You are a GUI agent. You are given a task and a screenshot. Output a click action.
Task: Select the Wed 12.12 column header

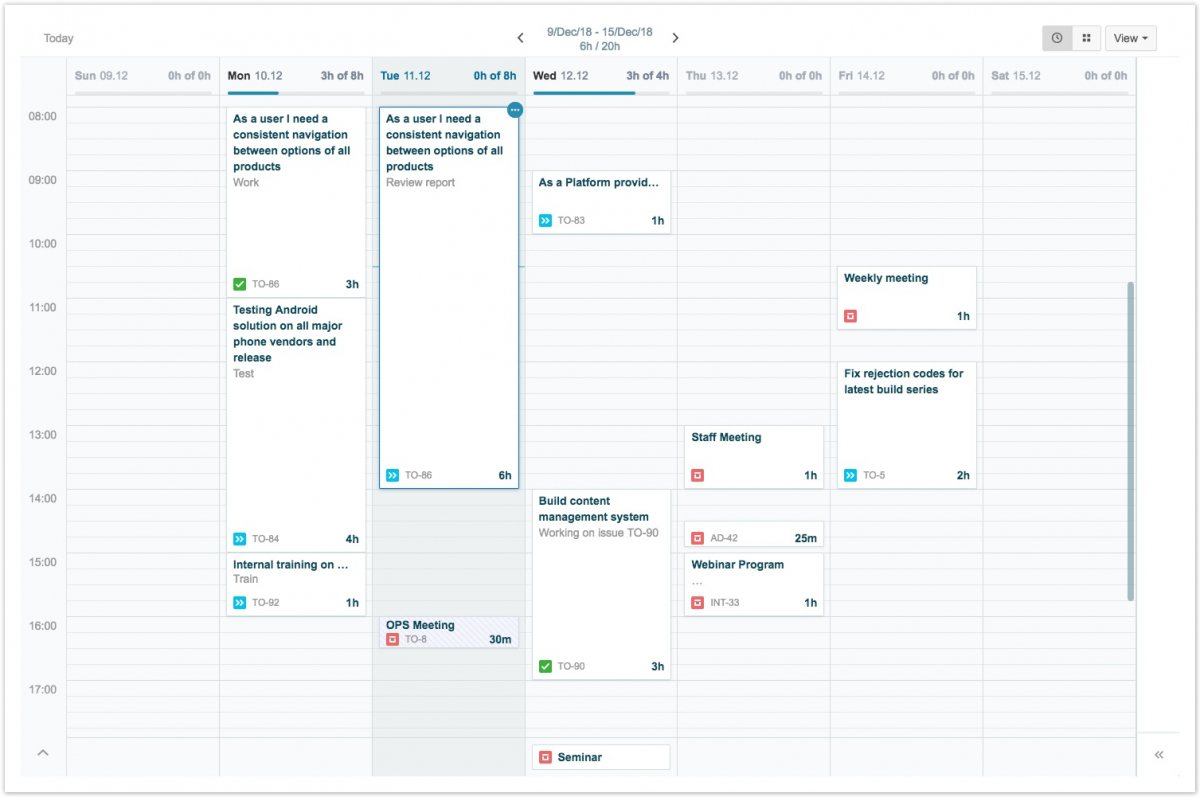coord(560,76)
